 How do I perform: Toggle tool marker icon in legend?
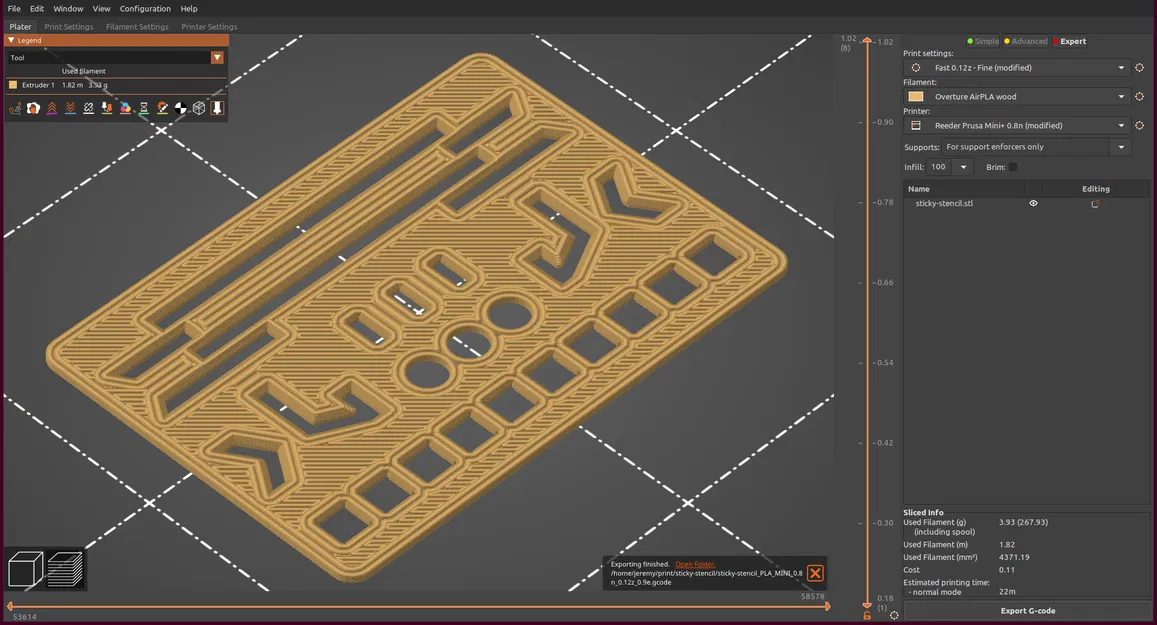[217, 108]
